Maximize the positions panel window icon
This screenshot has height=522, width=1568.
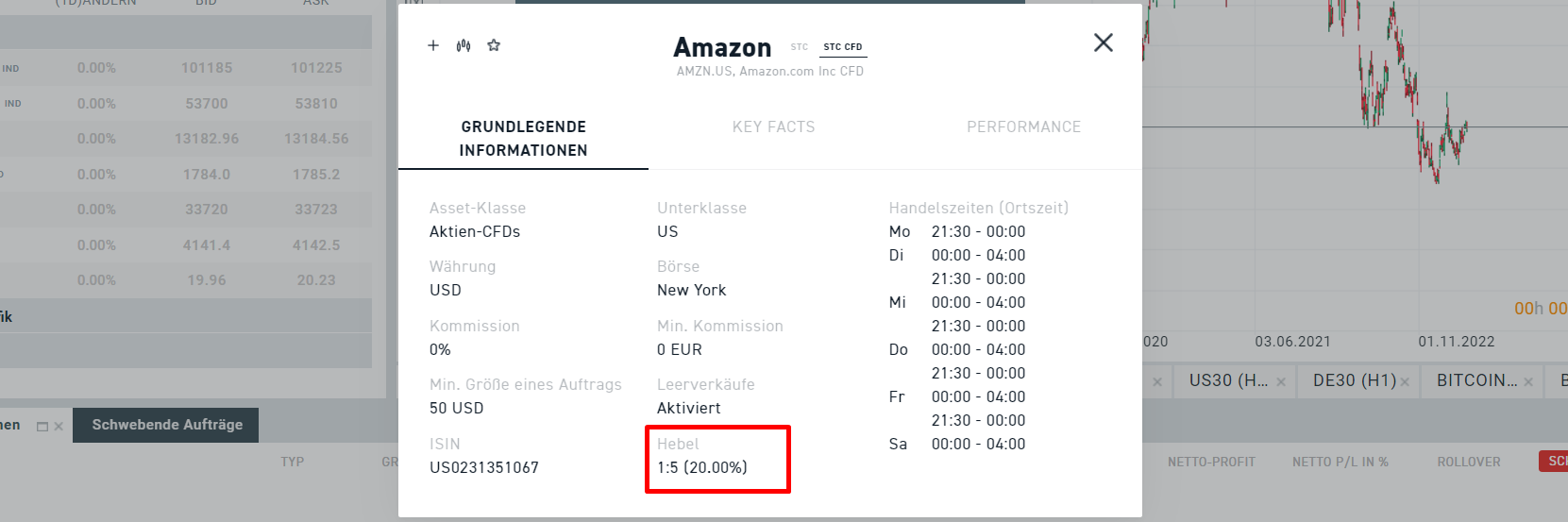coord(42,427)
